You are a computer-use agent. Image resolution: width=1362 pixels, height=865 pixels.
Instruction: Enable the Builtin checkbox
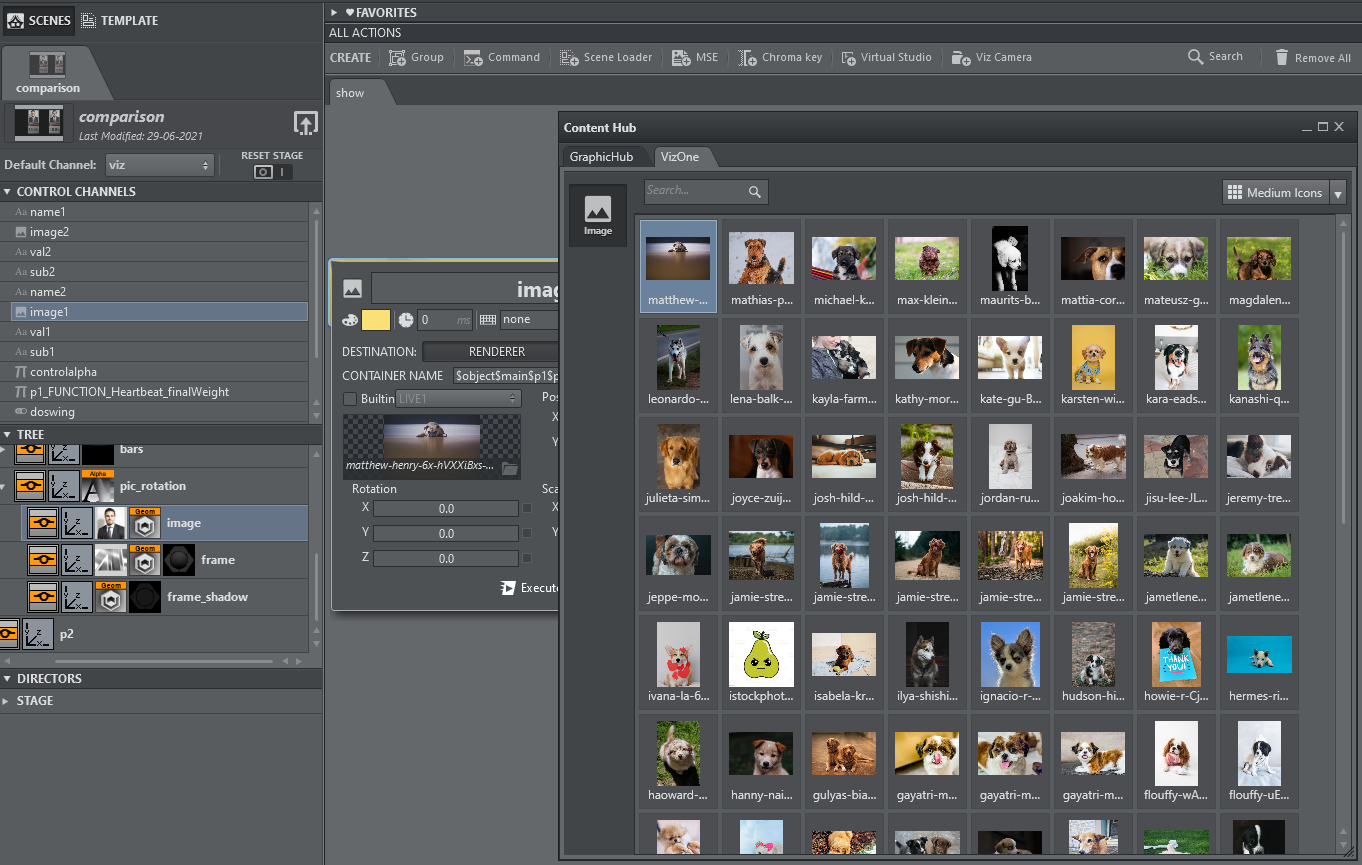coord(350,399)
